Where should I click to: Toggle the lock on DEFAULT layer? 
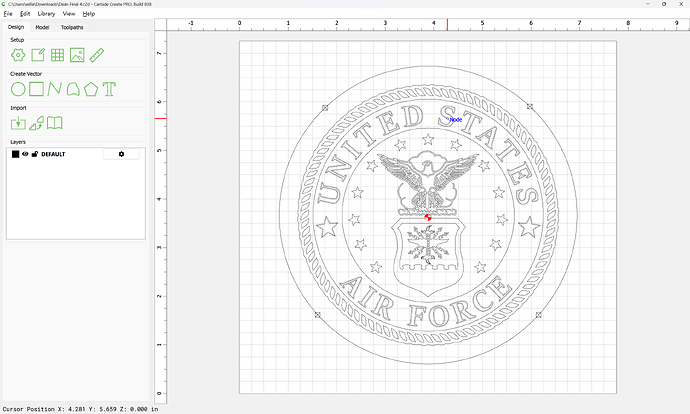(x=34, y=154)
